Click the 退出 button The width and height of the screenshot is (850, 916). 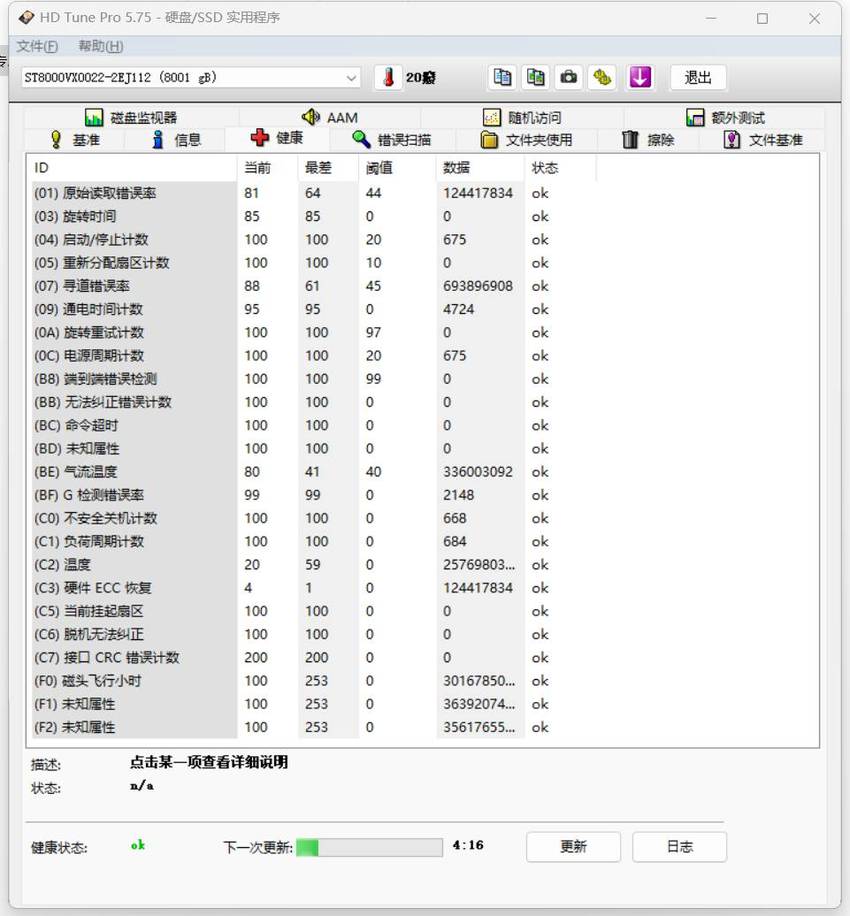tap(698, 77)
